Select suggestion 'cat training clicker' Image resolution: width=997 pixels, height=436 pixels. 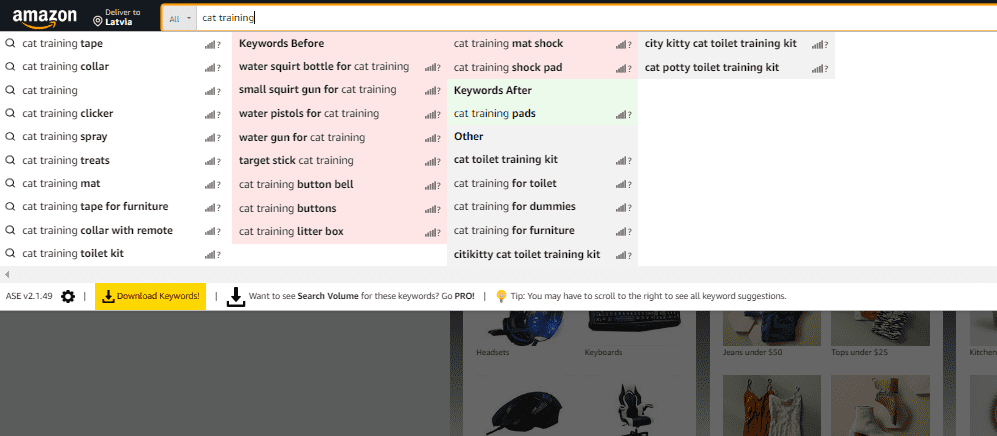(x=67, y=113)
